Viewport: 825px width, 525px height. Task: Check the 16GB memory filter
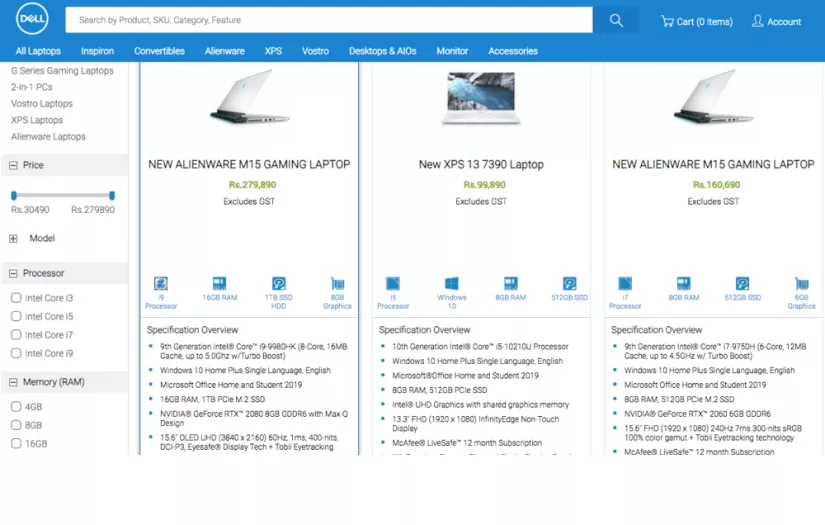tap(16, 443)
